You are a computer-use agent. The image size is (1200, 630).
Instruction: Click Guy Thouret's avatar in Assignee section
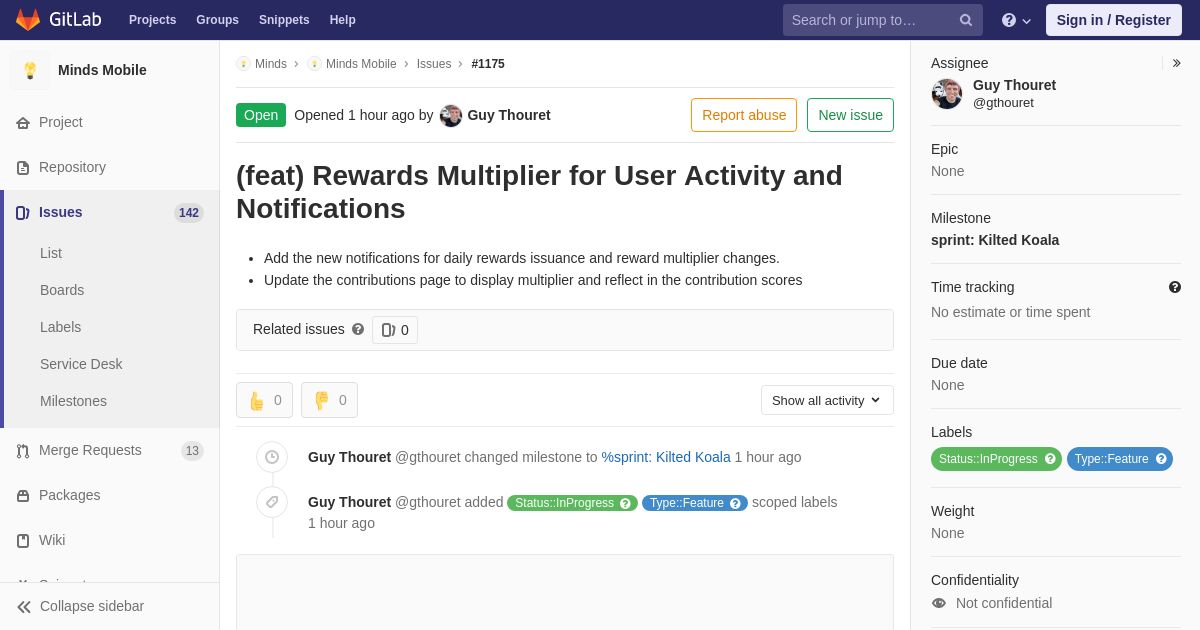click(x=947, y=94)
